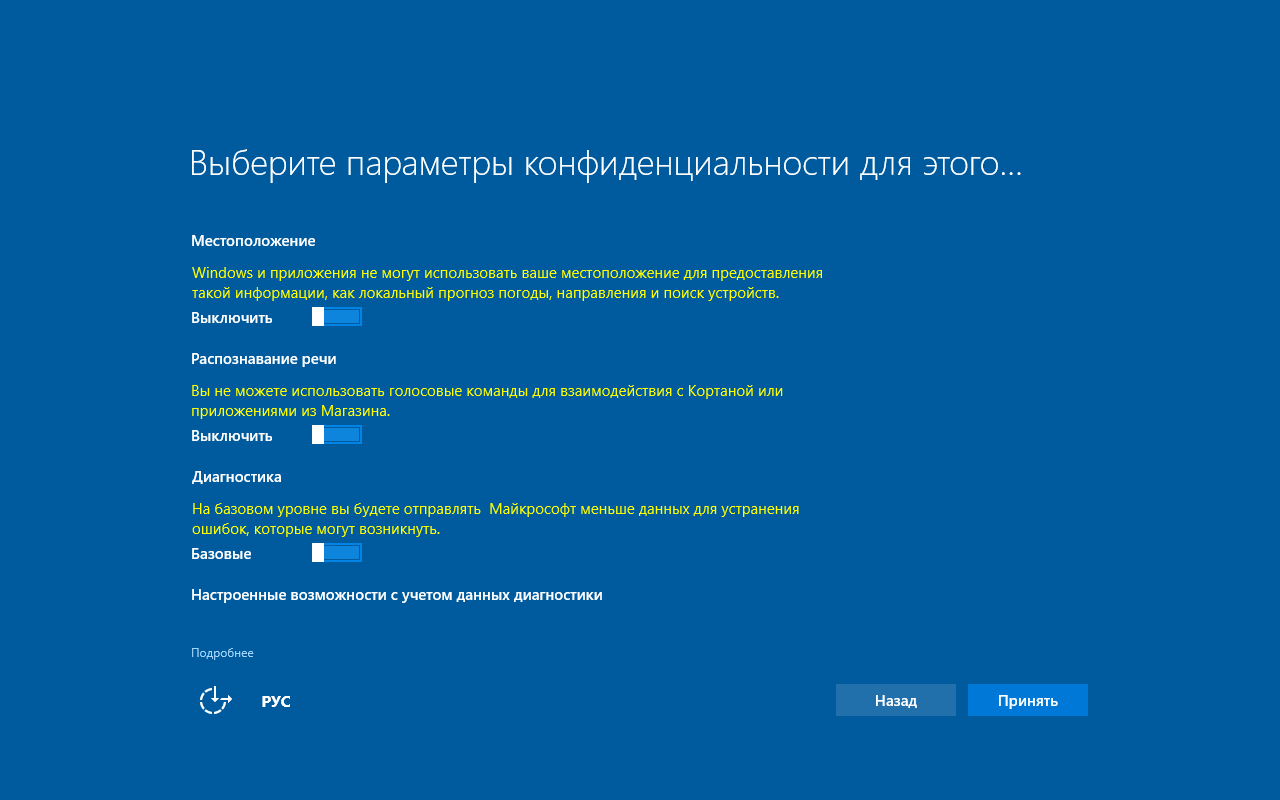Toggle the Выключить switch under Местоположение
This screenshot has height=800, width=1280.
pos(336,315)
